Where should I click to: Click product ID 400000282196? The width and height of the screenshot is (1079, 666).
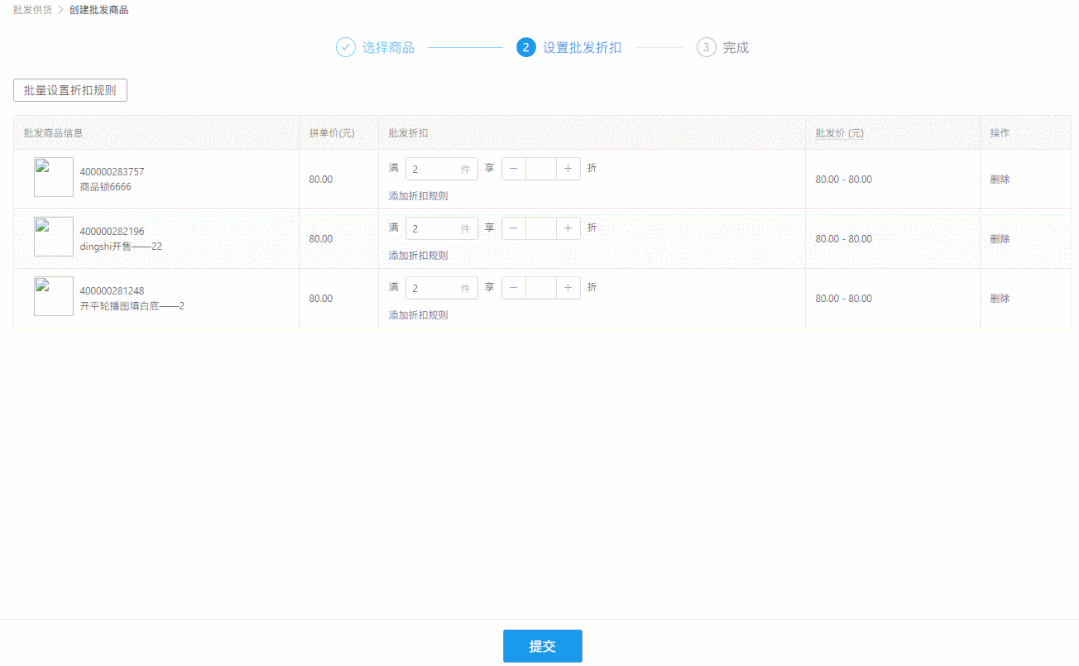click(112, 231)
